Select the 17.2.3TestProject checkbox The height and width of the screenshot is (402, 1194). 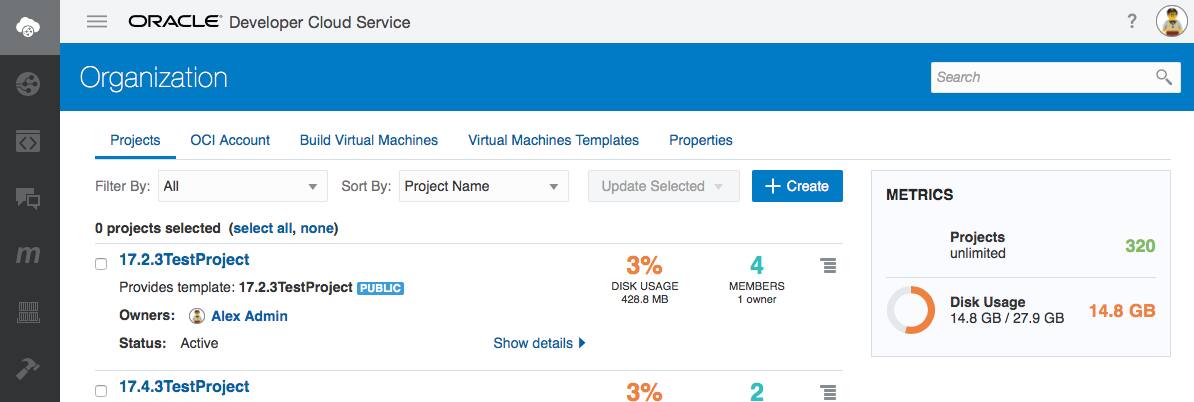(101, 264)
